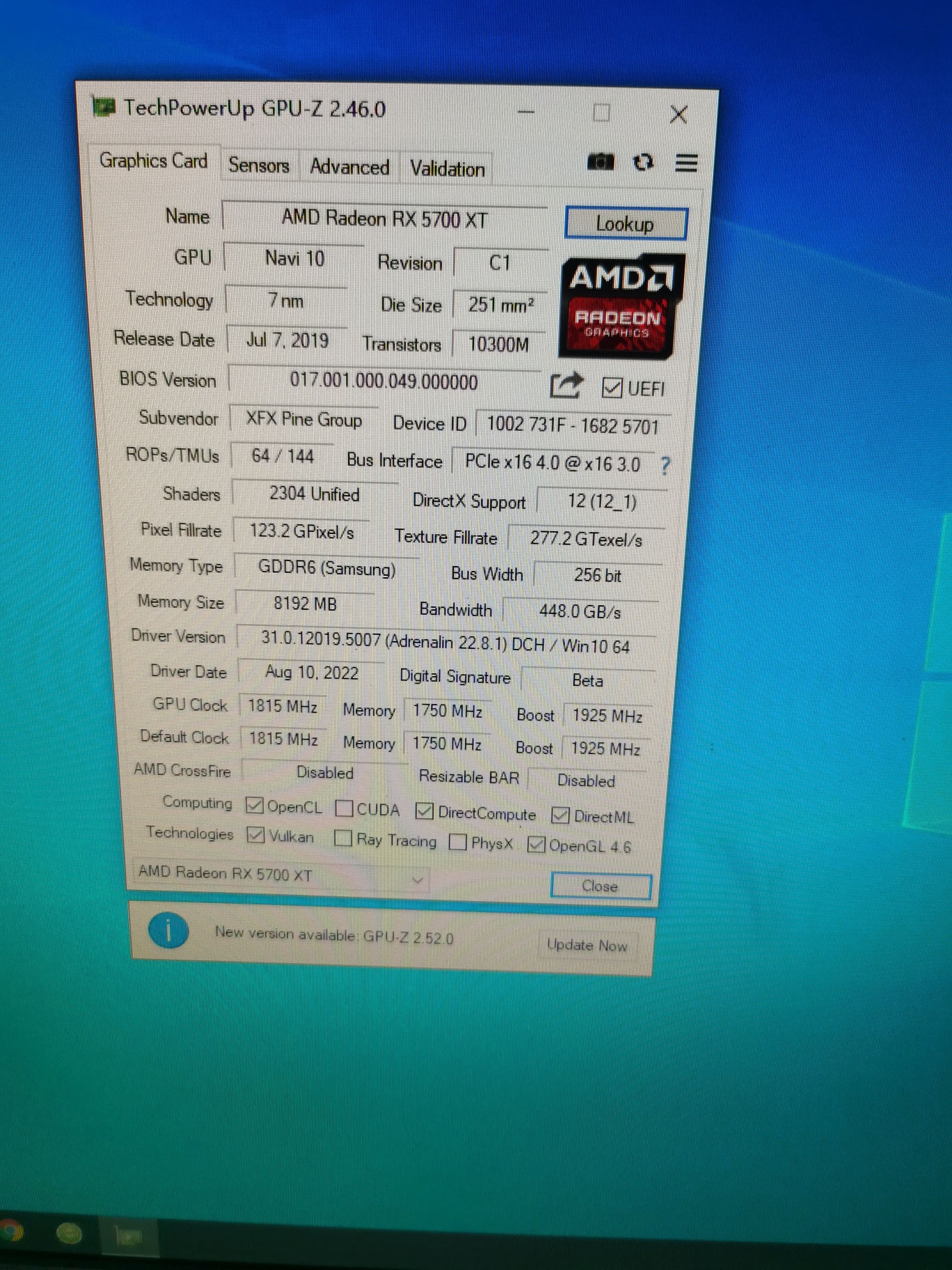Viewport: 952px width, 1270px height.
Task: Click the AMD Radeon Graphics logo
Action: [620, 305]
